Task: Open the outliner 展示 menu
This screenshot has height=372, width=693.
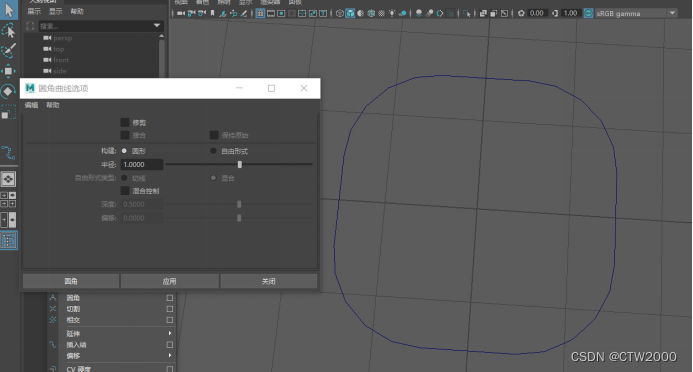Action: point(34,11)
